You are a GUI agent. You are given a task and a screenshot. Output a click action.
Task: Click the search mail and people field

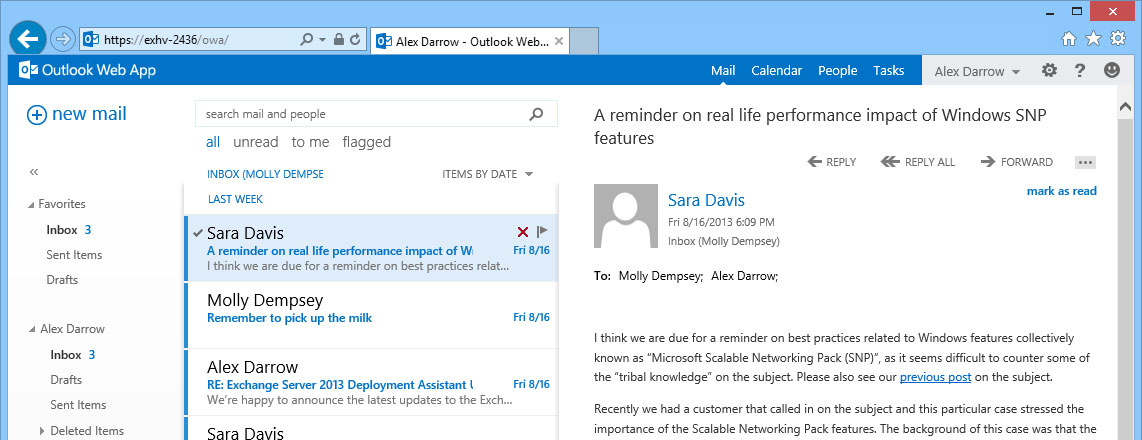point(376,114)
